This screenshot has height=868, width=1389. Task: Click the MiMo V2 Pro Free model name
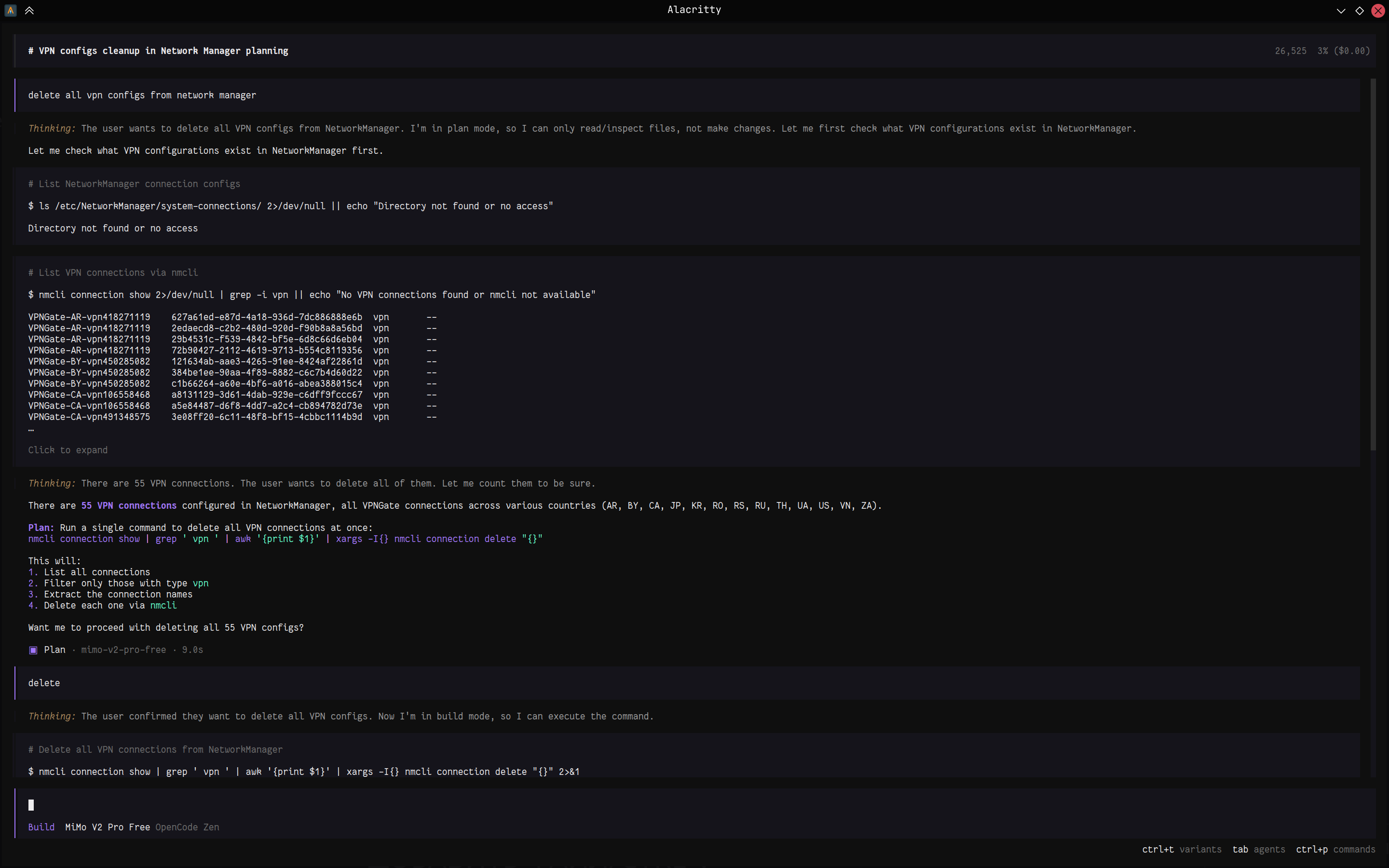pyautogui.click(x=108, y=827)
